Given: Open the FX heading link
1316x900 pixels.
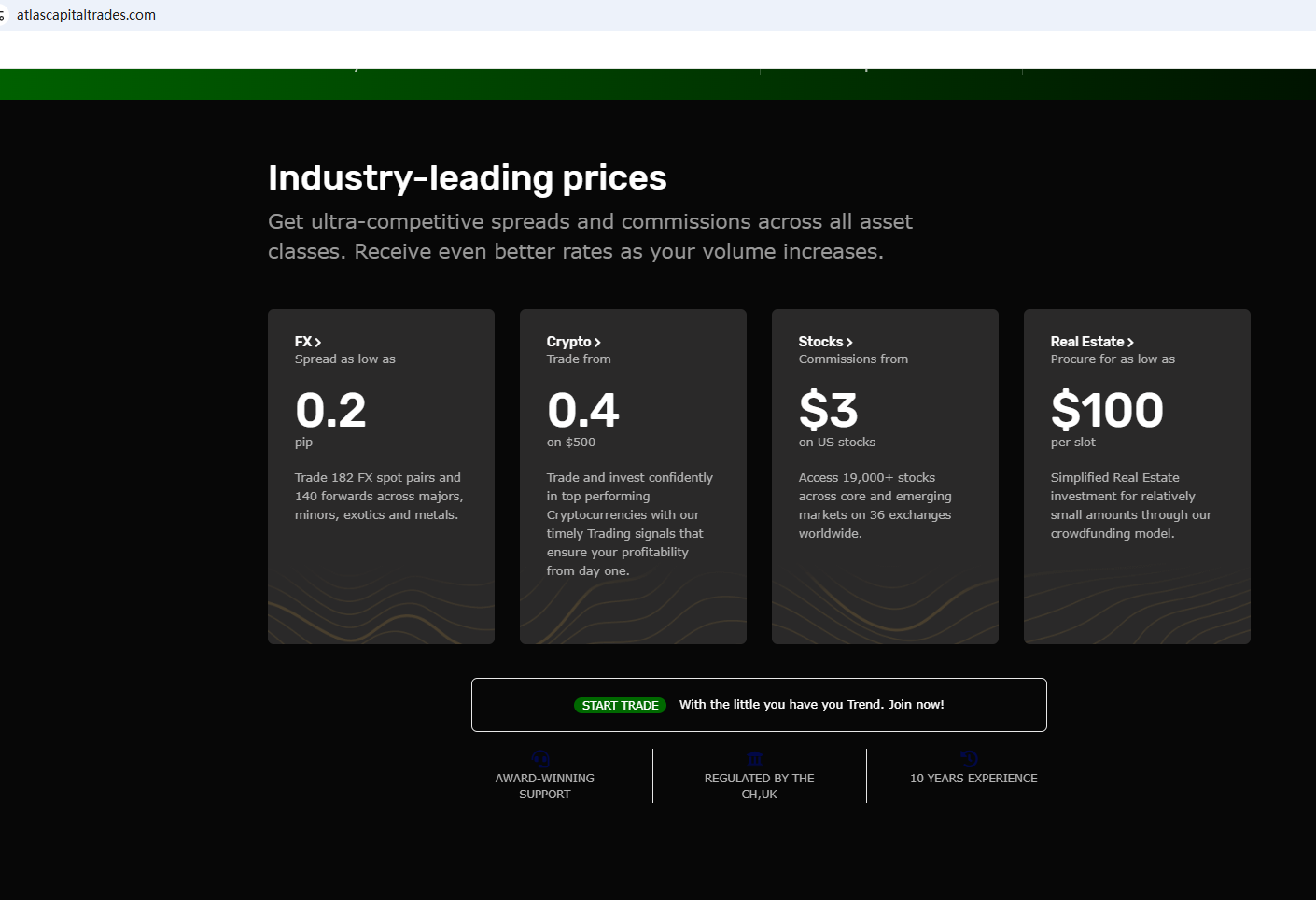Looking at the screenshot, I should (303, 342).
